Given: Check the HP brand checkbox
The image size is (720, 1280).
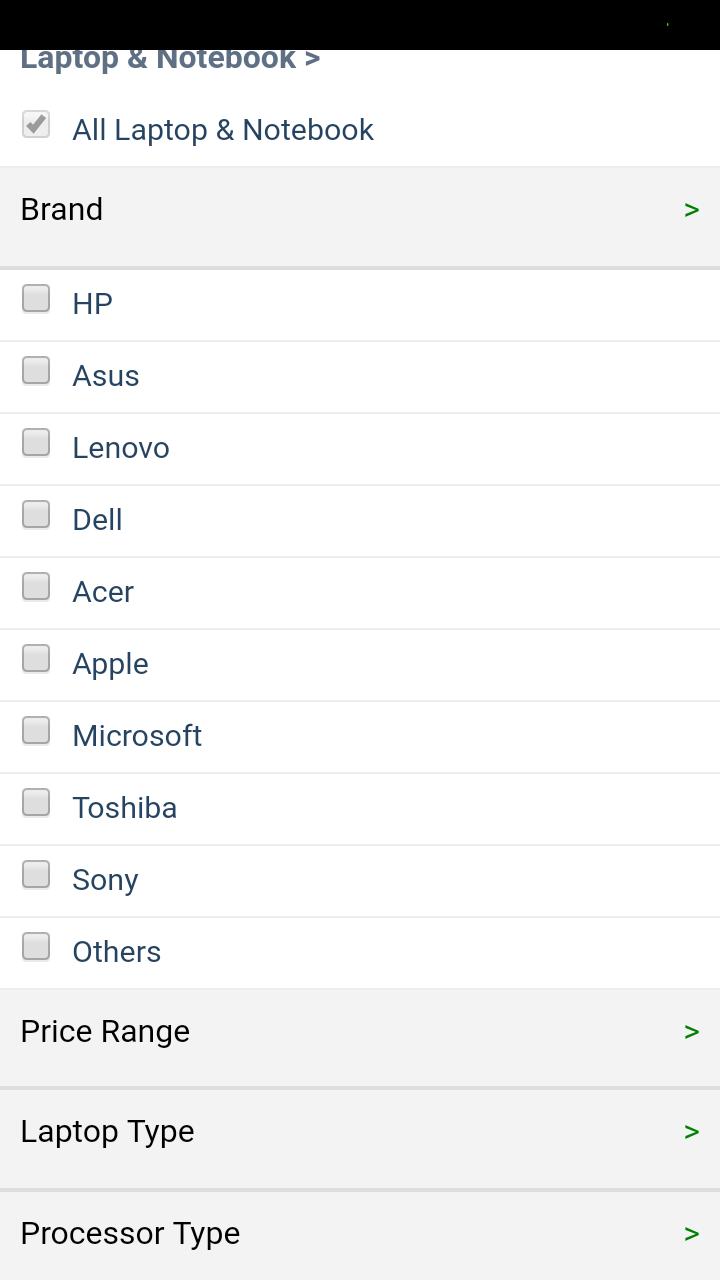Looking at the screenshot, I should tap(36, 298).
